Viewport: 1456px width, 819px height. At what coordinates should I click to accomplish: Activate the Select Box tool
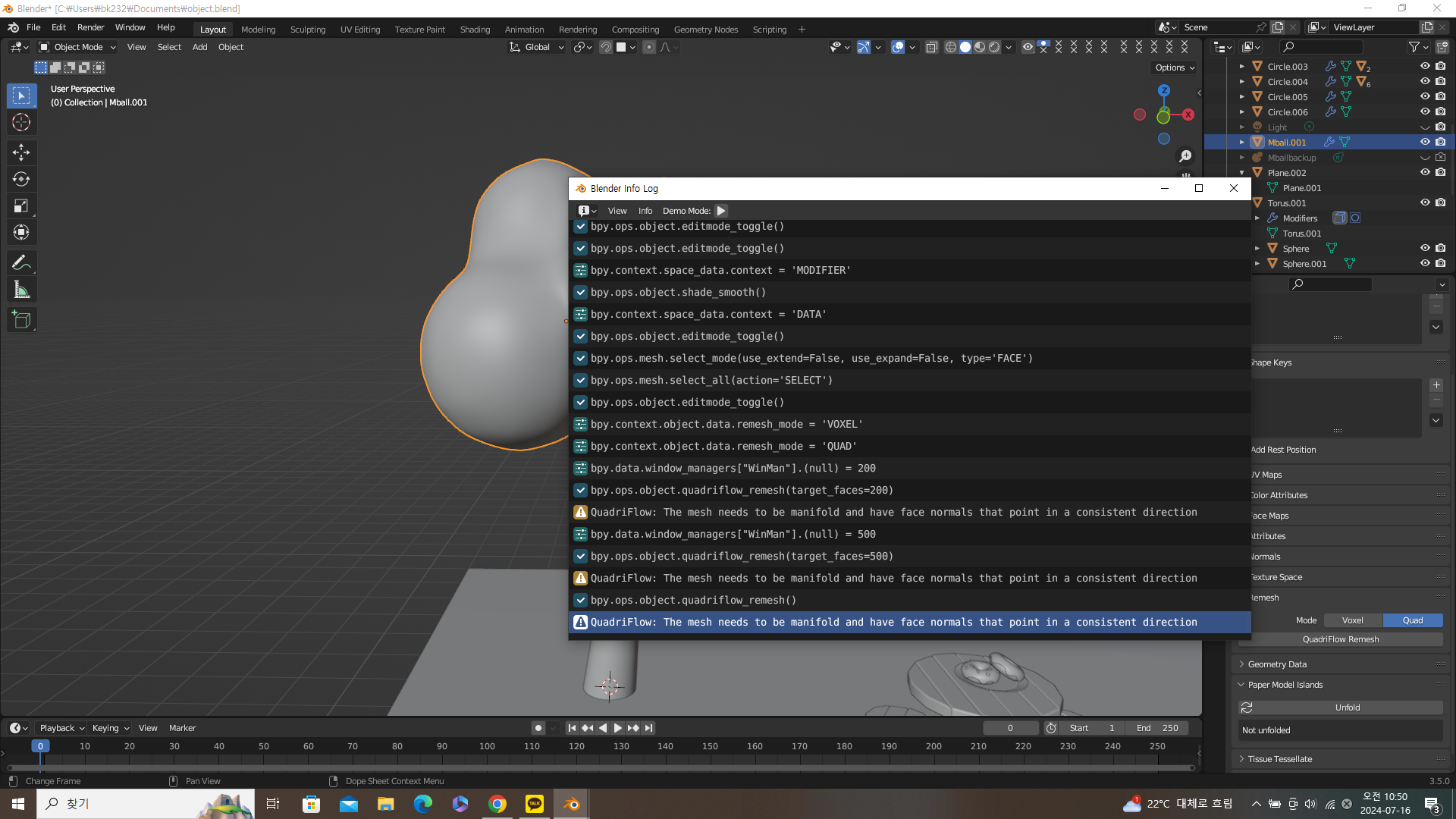click(21, 96)
